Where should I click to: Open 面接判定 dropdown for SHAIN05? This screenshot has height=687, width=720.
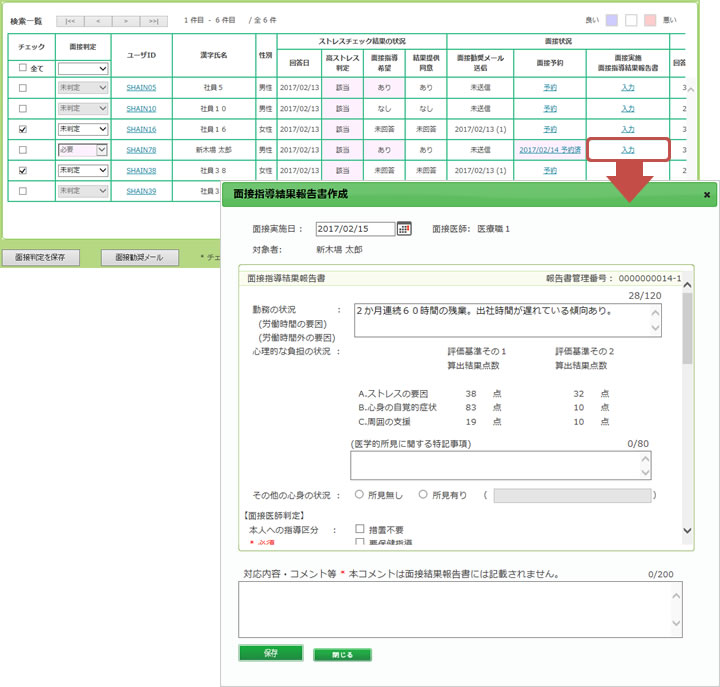(83, 87)
